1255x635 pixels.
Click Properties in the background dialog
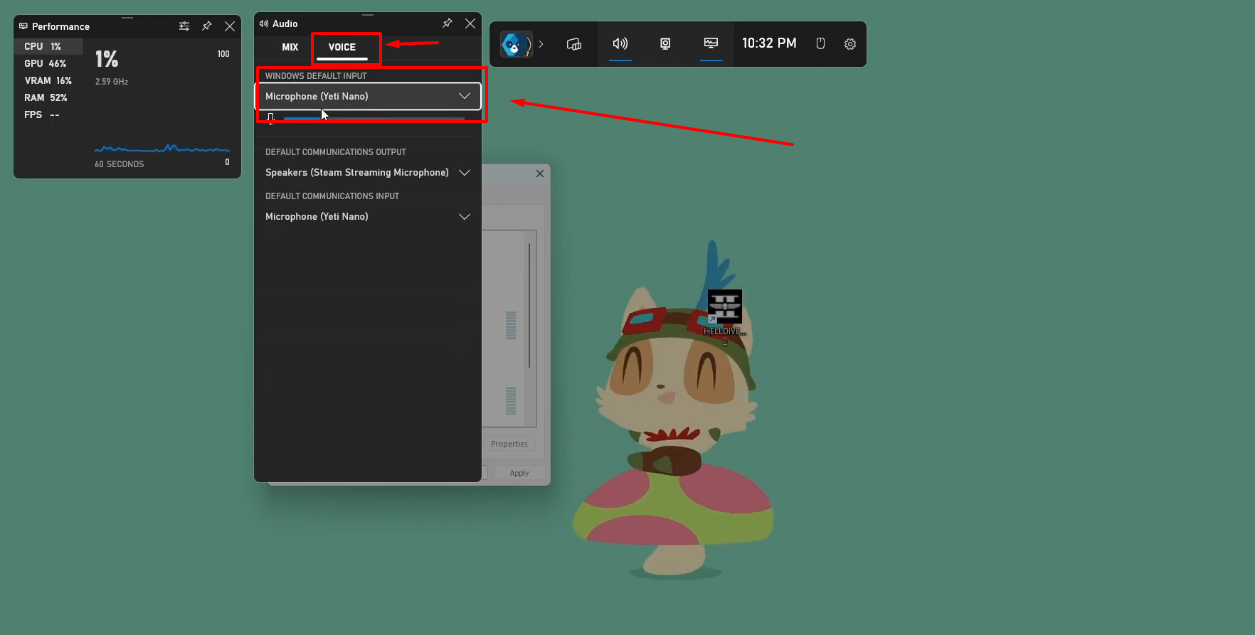[x=510, y=444]
